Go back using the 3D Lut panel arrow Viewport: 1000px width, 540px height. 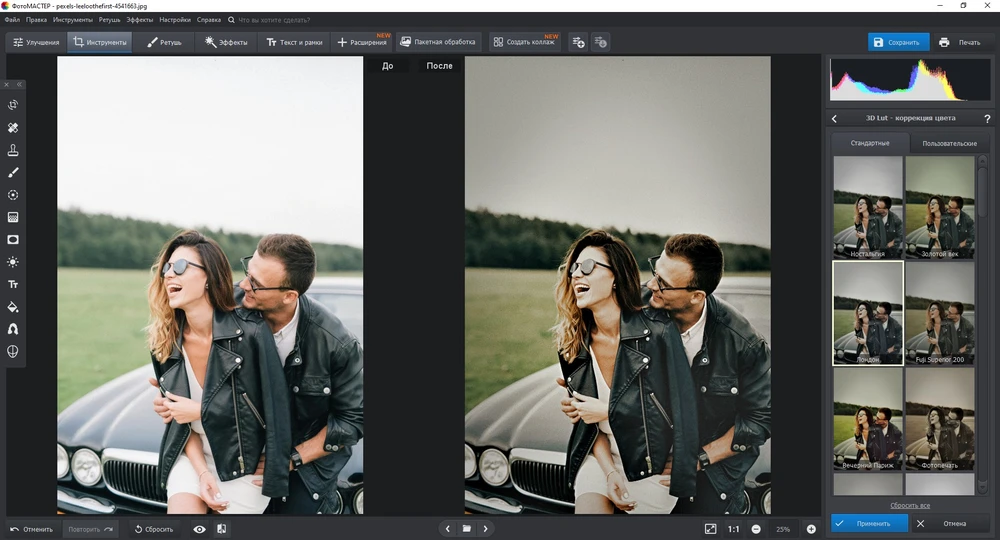tap(835, 118)
